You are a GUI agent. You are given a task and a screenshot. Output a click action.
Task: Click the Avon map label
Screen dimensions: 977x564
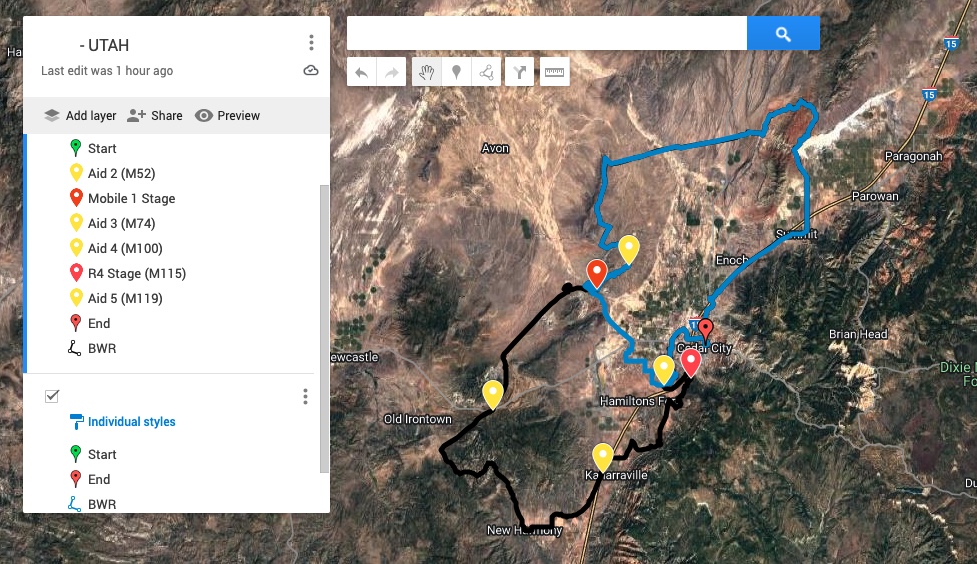(x=495, y=148)
